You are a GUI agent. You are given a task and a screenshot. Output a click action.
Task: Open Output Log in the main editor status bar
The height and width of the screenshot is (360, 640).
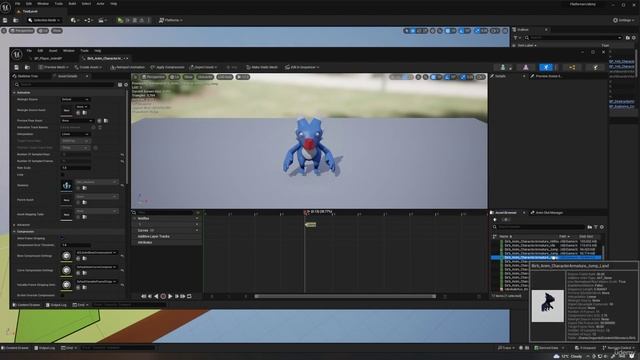[x=44, y=348]
